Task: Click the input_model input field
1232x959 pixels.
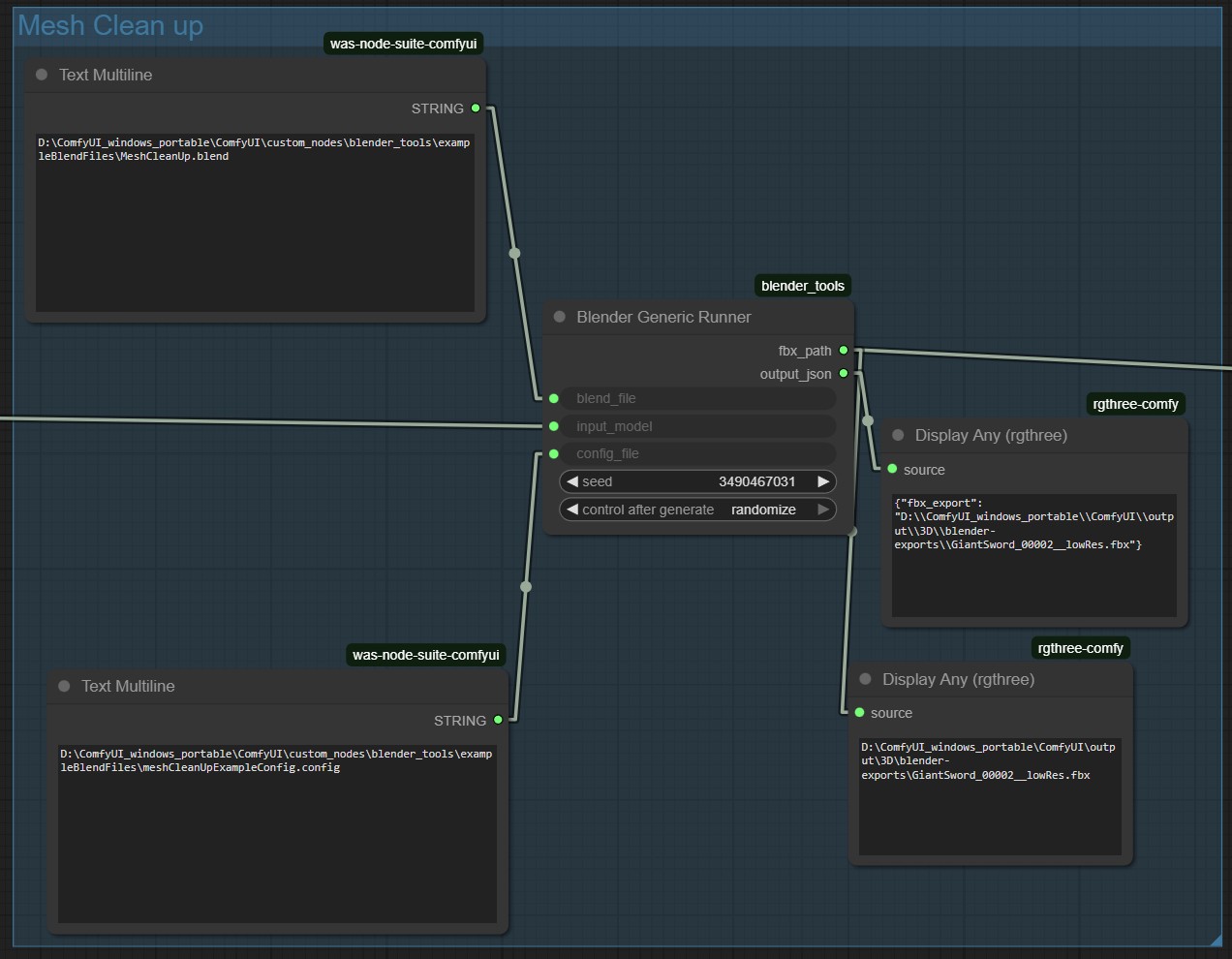Action: coord(697,426)
